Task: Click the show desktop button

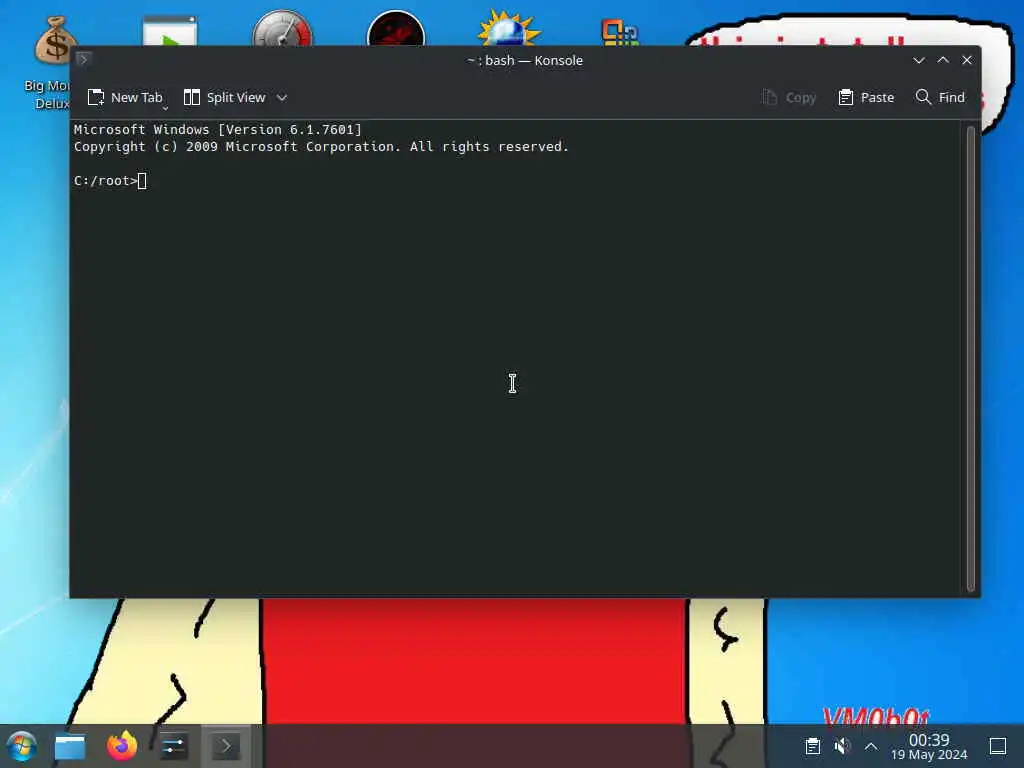Action: 998,746
